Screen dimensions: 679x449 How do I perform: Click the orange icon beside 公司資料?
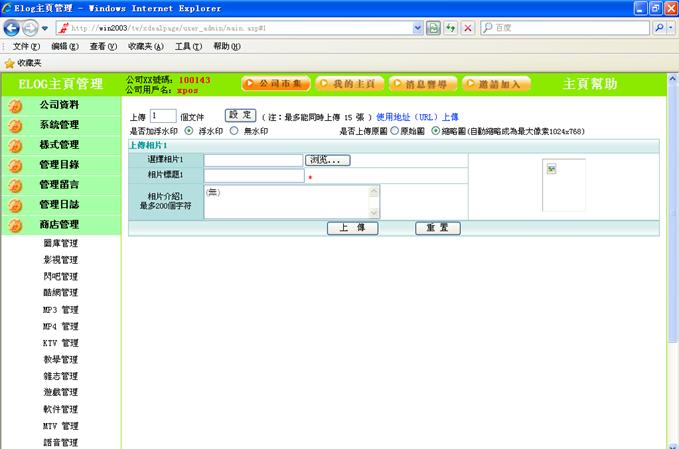tap(16, 105)
